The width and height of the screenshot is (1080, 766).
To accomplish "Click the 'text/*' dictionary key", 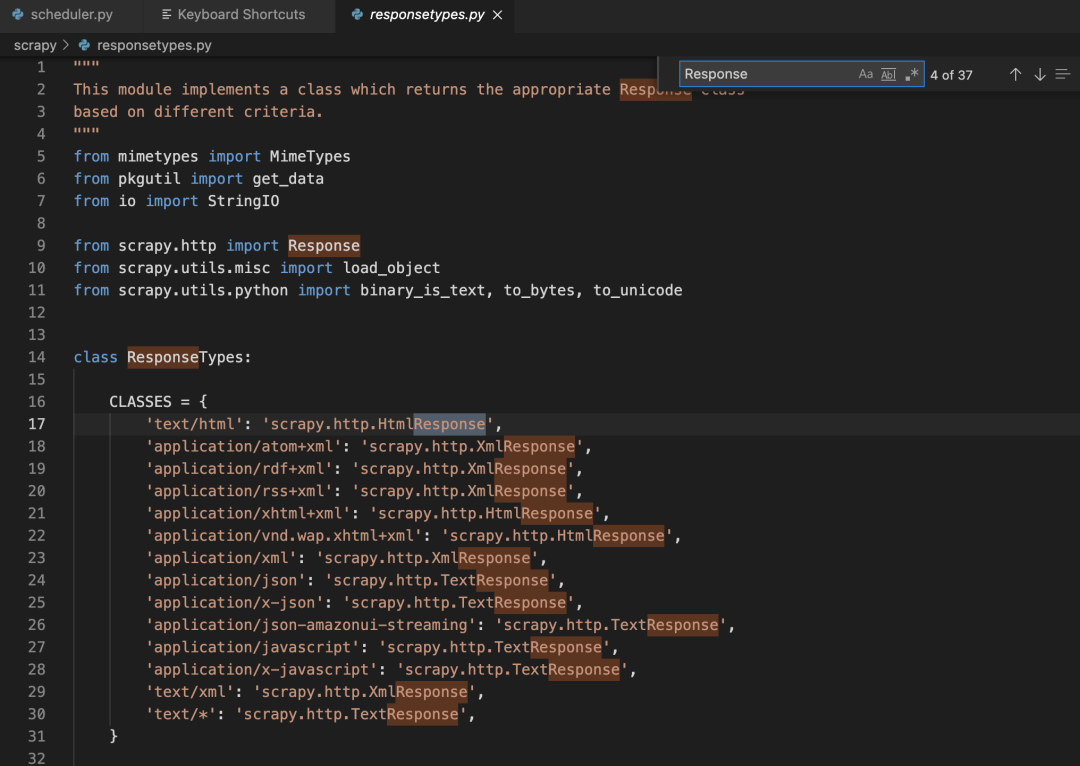I will tap(181, 714).
